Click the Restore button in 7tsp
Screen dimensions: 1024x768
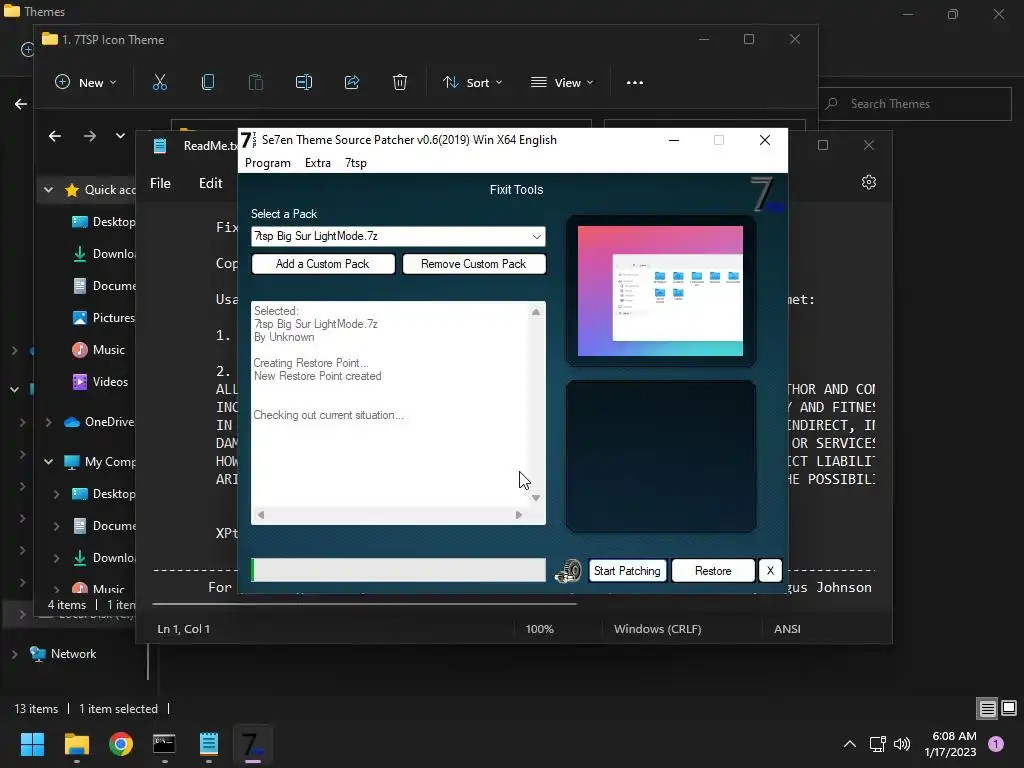pyautogui.click(x=712, y=571)
